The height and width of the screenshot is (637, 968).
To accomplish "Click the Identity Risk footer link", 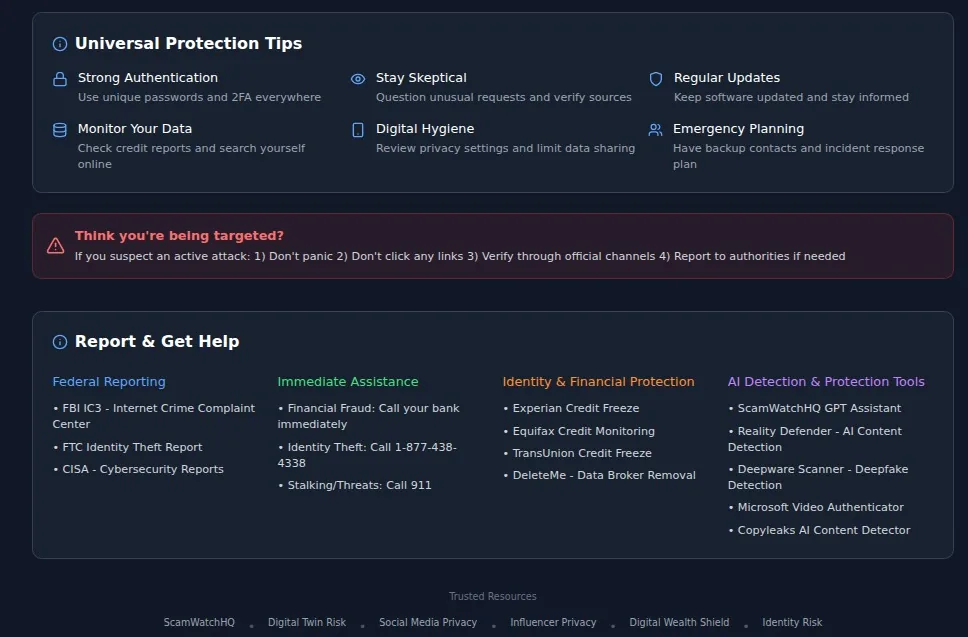I will coord(792,622).
